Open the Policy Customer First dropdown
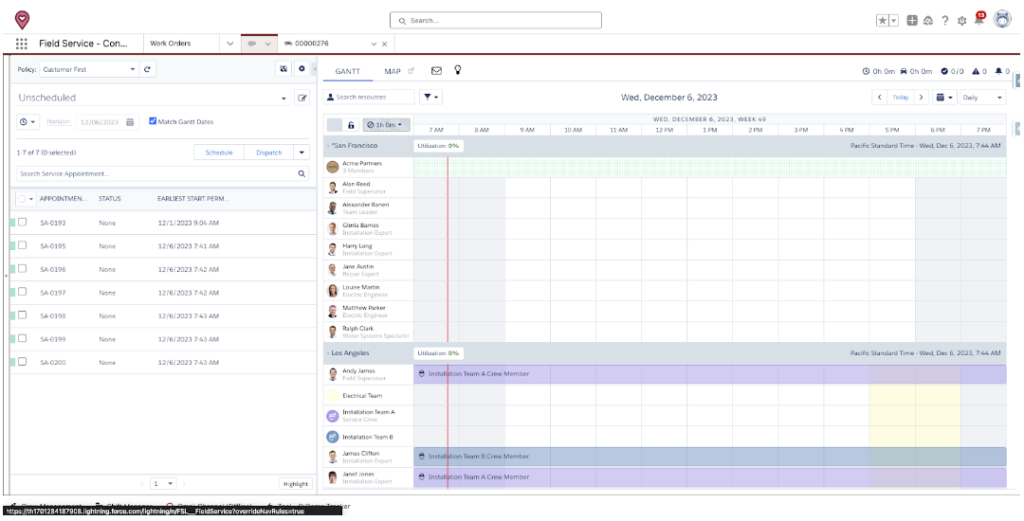Screen dimensions: 1024x521 coord(89,69)
